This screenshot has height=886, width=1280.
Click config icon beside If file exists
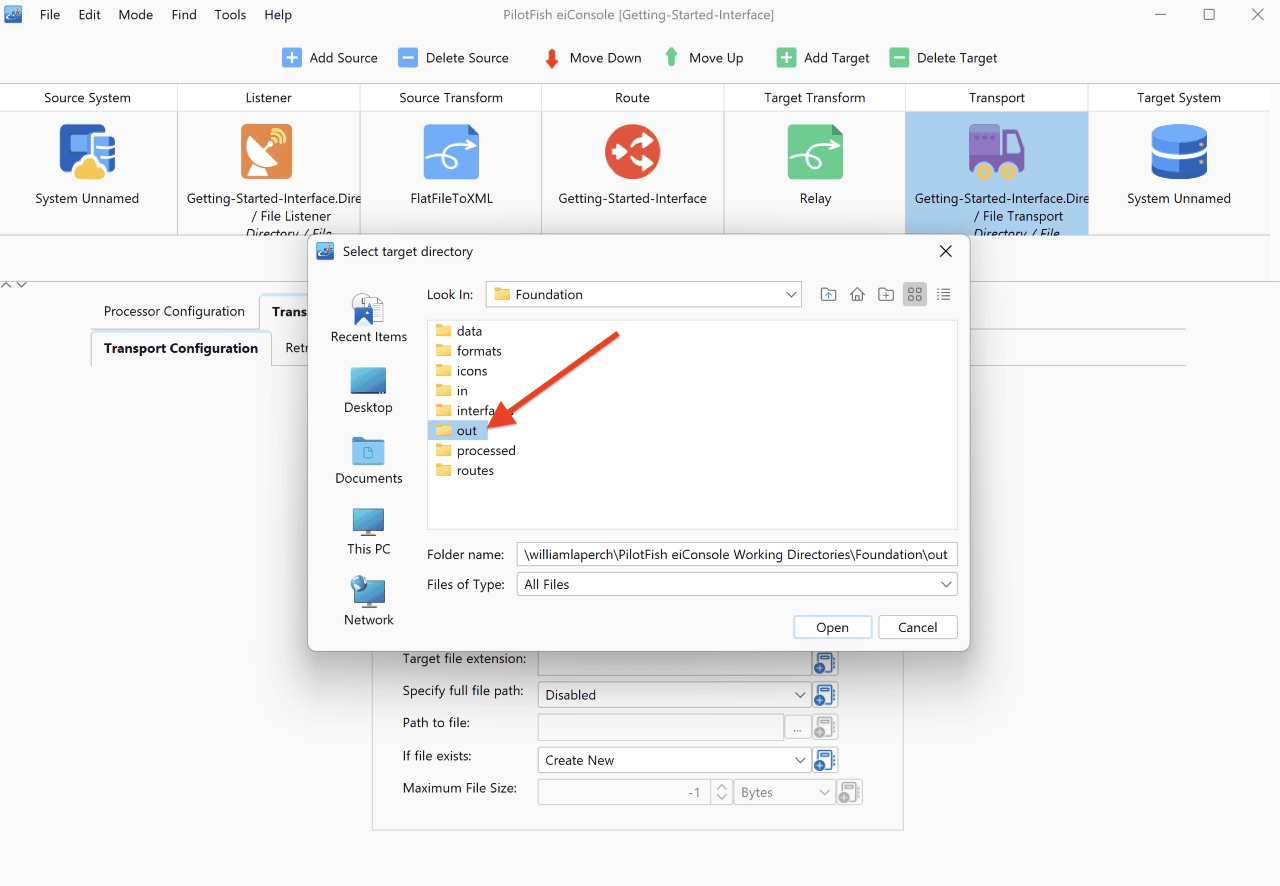coord(824,760)
